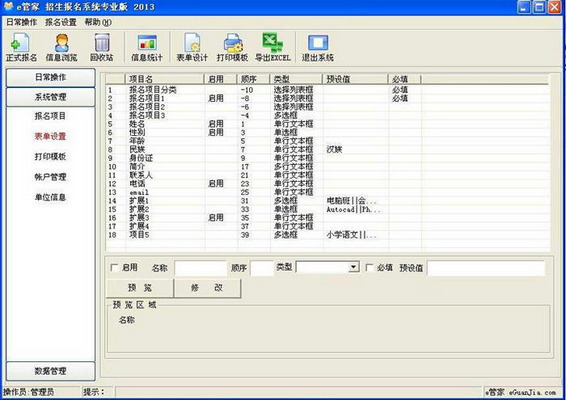Expand the 数据管理 sidebar section
Viewport: 567px width, 402px height.
point(51,371)
